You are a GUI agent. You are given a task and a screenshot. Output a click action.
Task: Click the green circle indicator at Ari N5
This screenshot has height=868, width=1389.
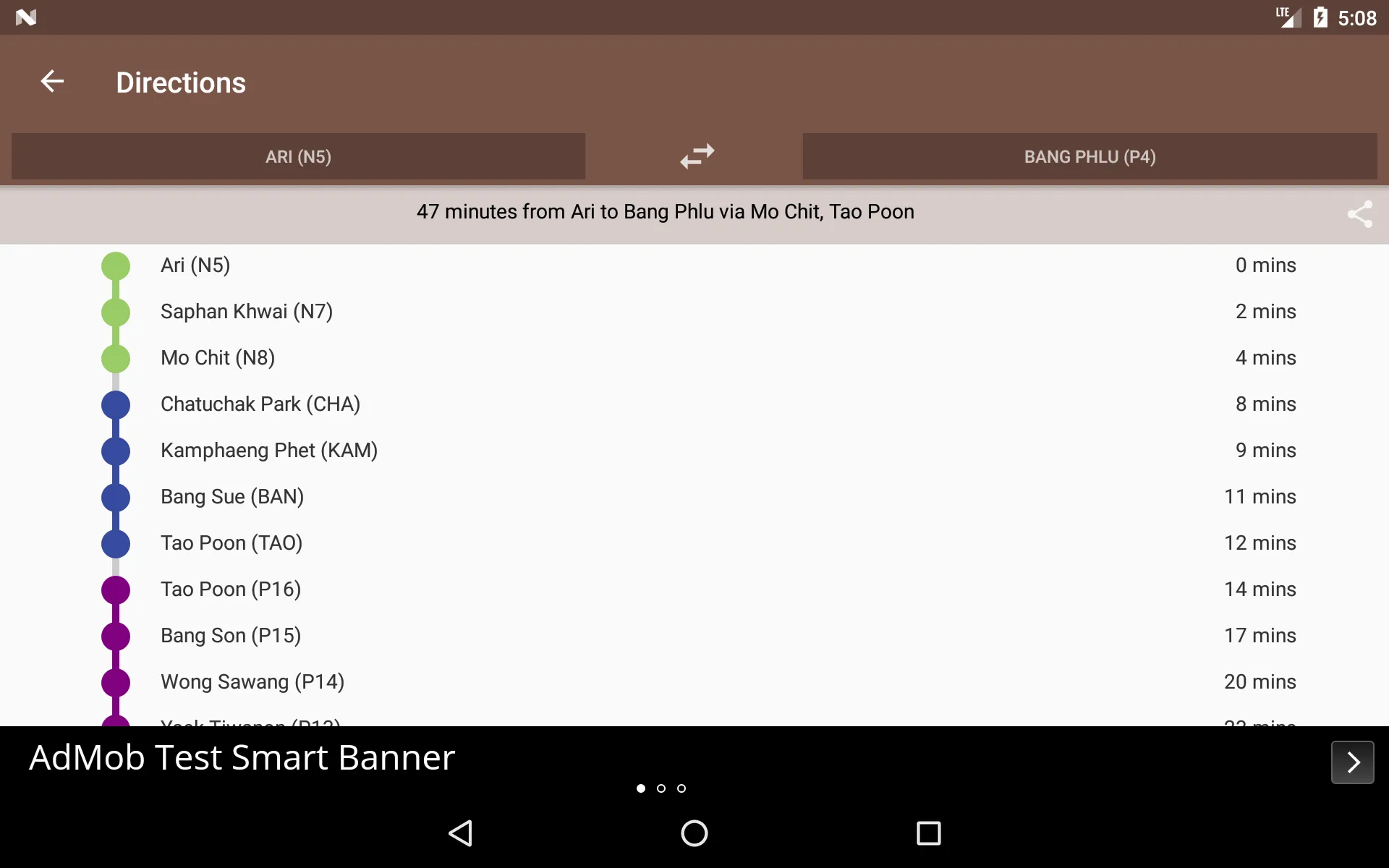click(114, 265)
